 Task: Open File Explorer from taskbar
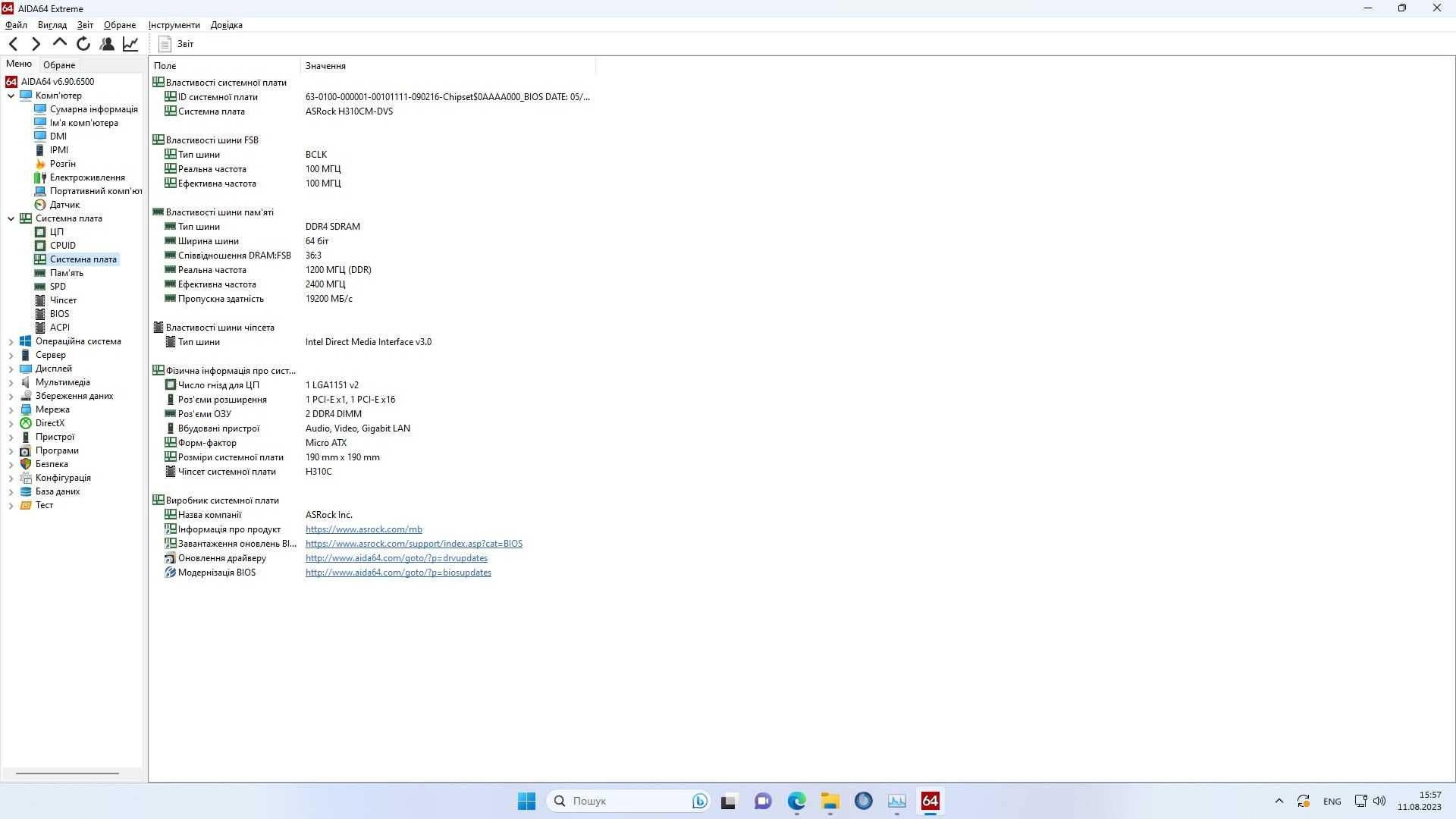(x=830, y=801)
